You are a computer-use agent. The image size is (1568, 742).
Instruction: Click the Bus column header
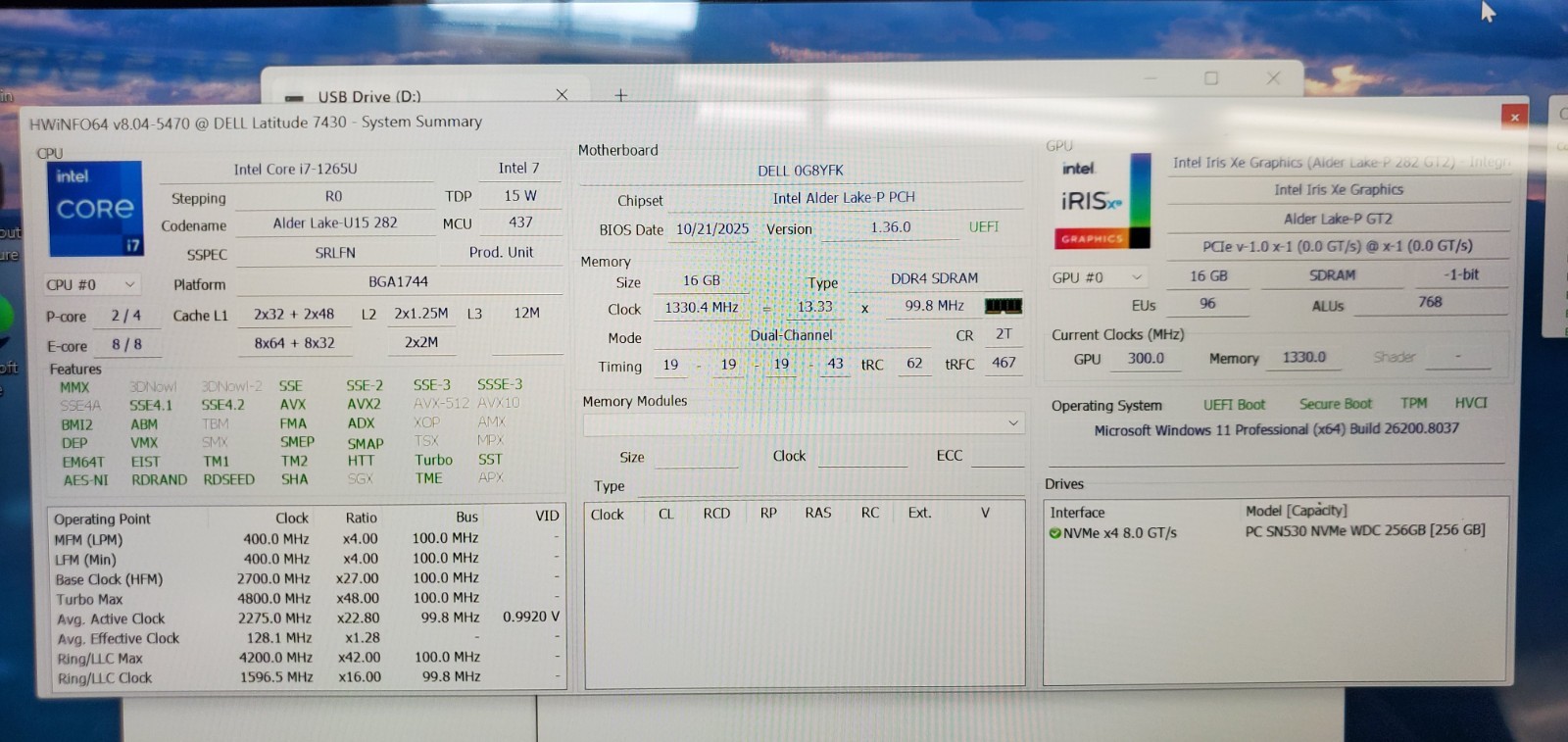point(466,517)
